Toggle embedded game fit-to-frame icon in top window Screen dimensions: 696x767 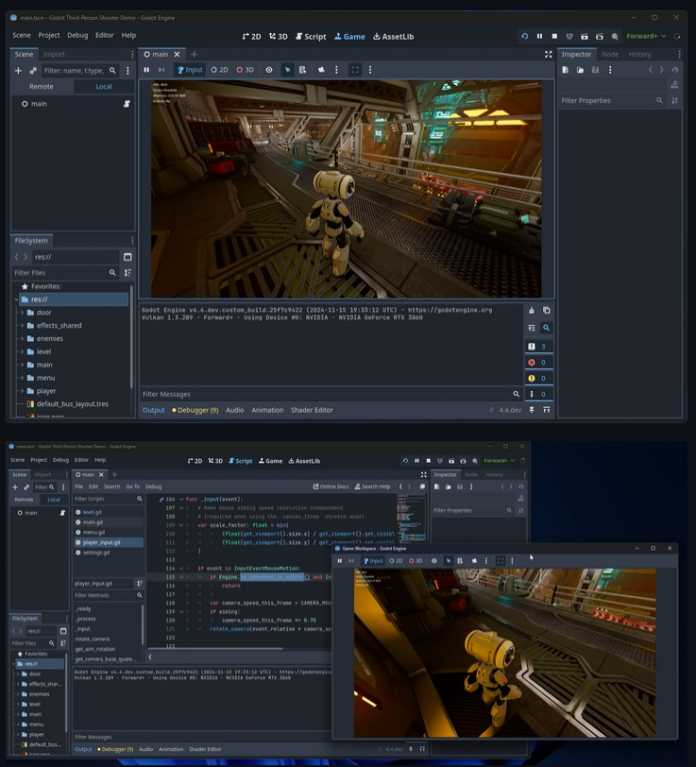pos(356,70)
